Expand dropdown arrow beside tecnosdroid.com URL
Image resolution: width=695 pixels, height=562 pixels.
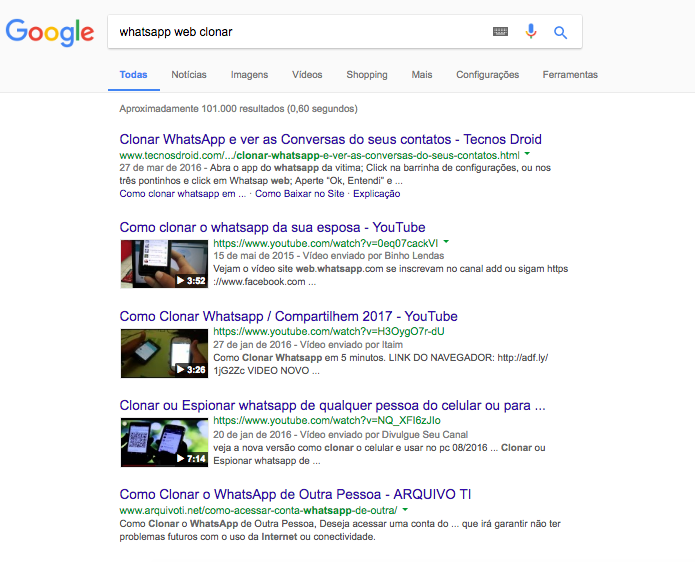(x=527, y=154)
